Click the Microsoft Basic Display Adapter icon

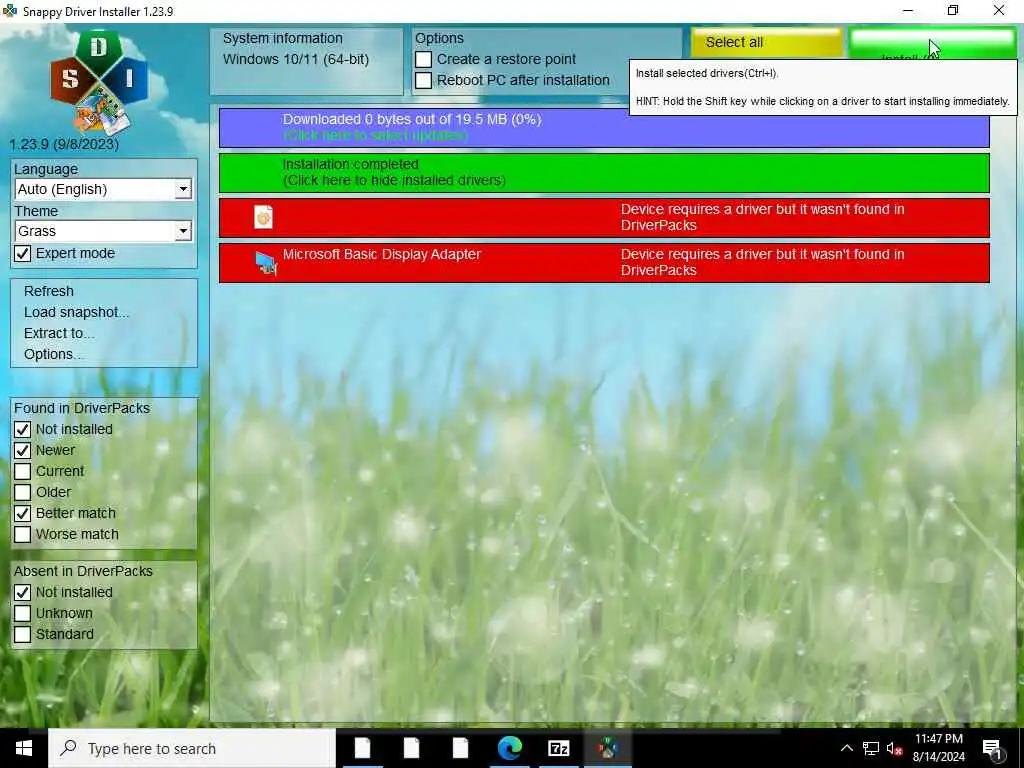266,263
